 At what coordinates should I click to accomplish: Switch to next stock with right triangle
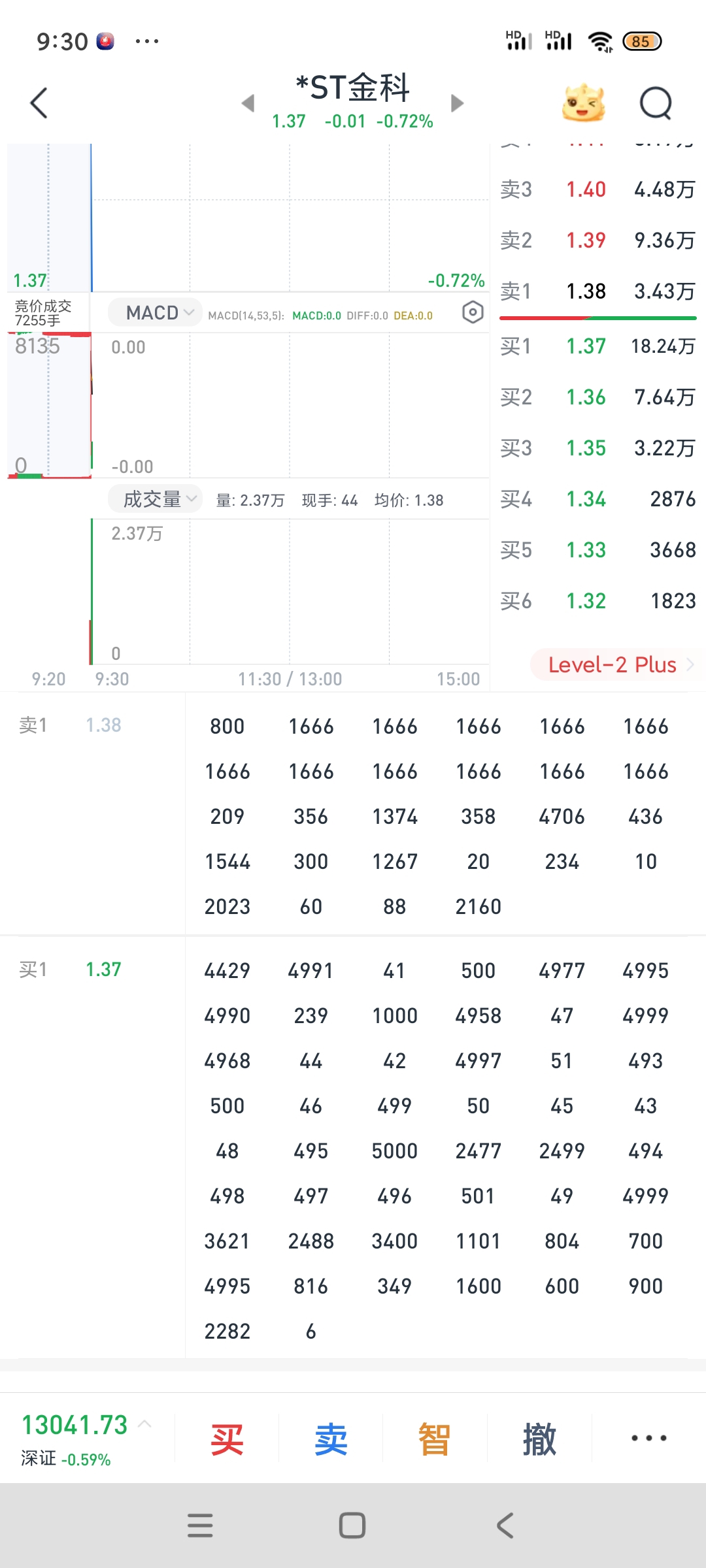[458, 103]
